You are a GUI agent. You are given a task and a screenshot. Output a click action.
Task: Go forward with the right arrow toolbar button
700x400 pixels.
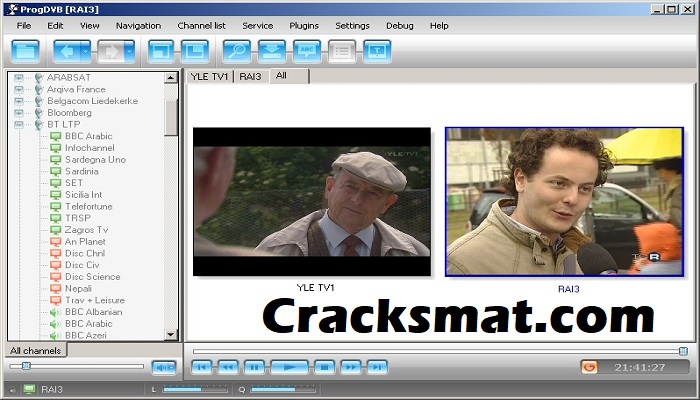(x=111, y=51)
